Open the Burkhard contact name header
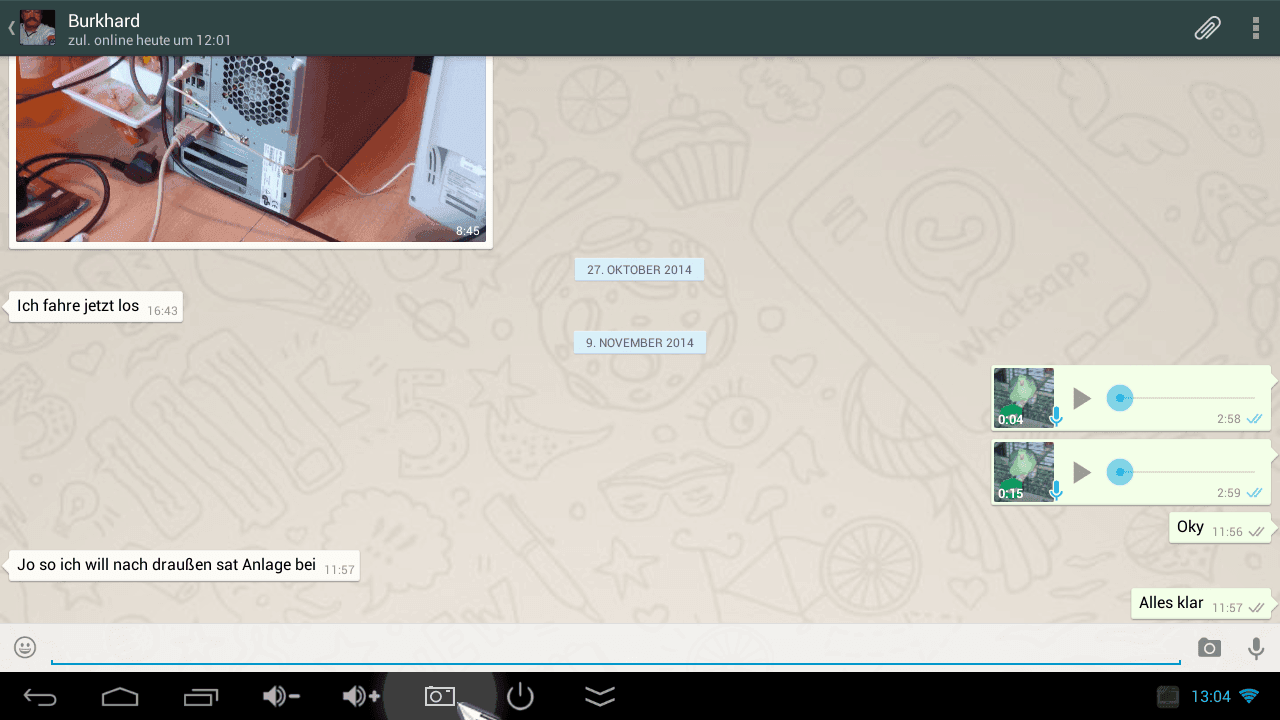Viewport: 1280px width, 720px height. (x=104, y=20)
